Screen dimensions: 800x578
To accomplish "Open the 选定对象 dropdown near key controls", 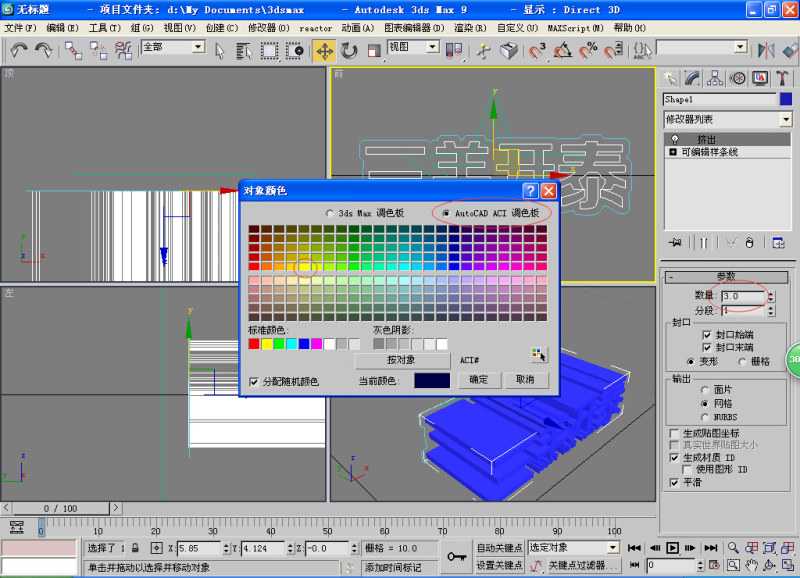I will 613,547.
